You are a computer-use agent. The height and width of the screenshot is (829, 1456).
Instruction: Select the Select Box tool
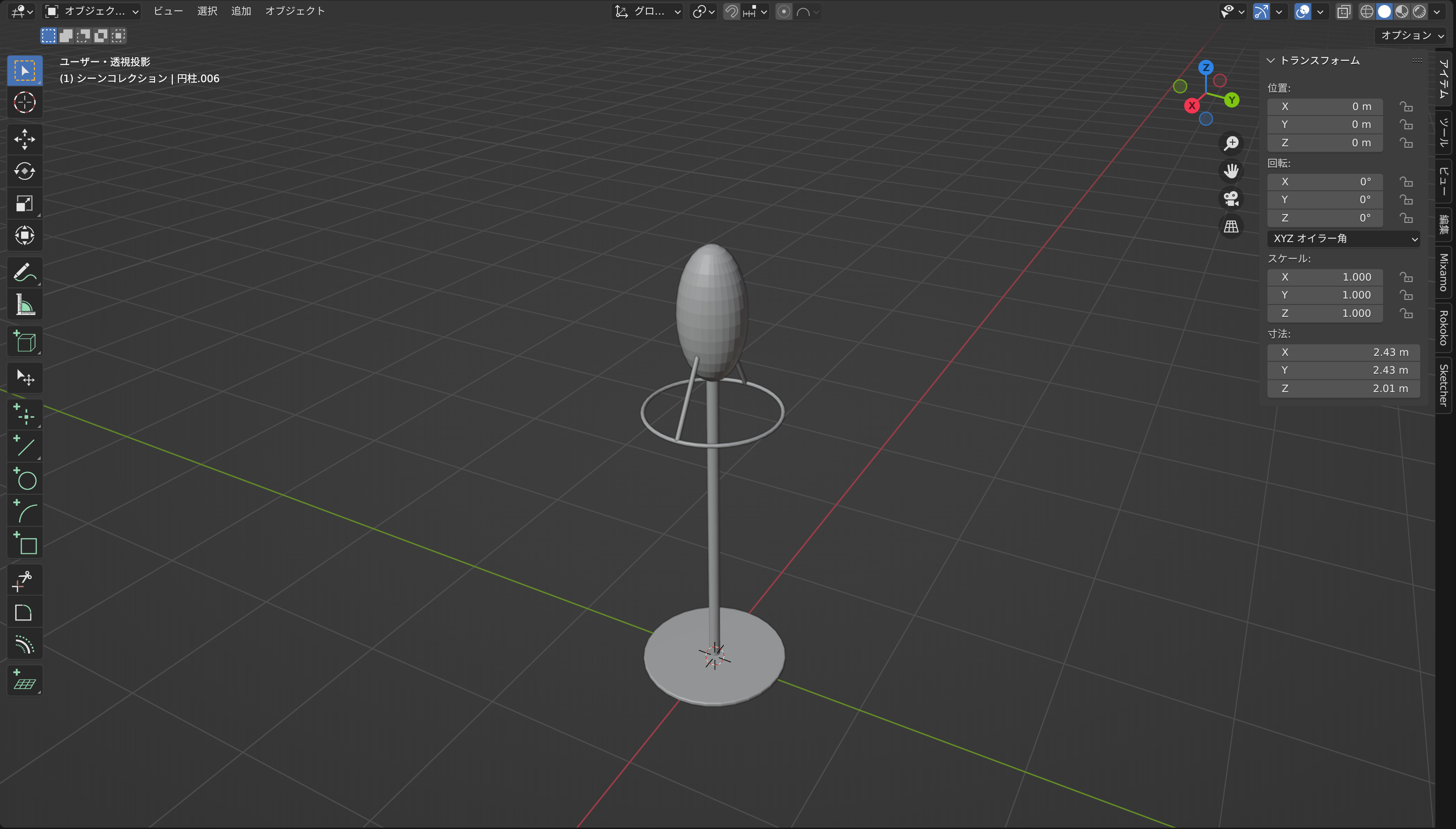pos(24,71)
